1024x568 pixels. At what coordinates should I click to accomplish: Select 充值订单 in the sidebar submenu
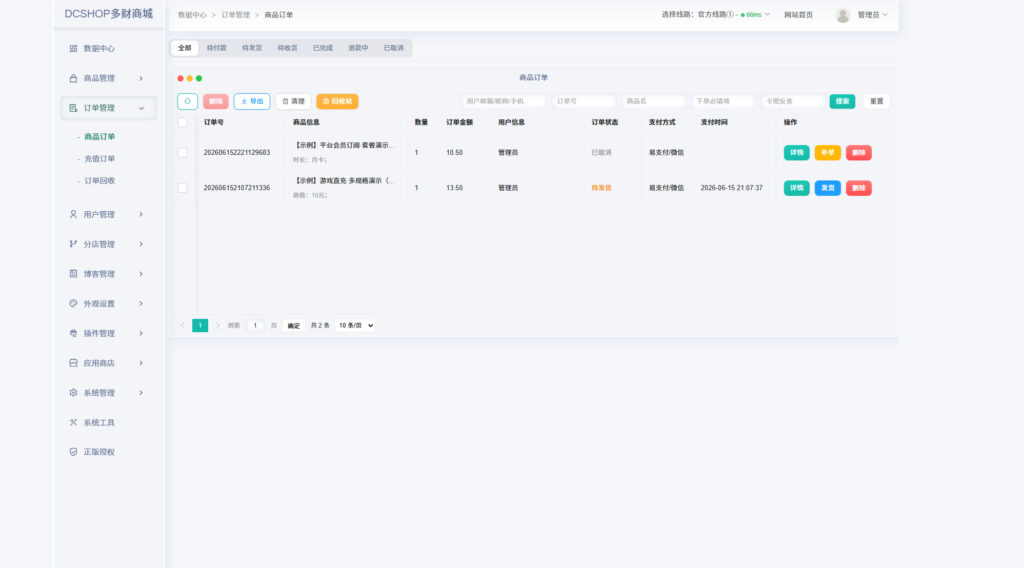pyautogui.click(x=99, y=159)
